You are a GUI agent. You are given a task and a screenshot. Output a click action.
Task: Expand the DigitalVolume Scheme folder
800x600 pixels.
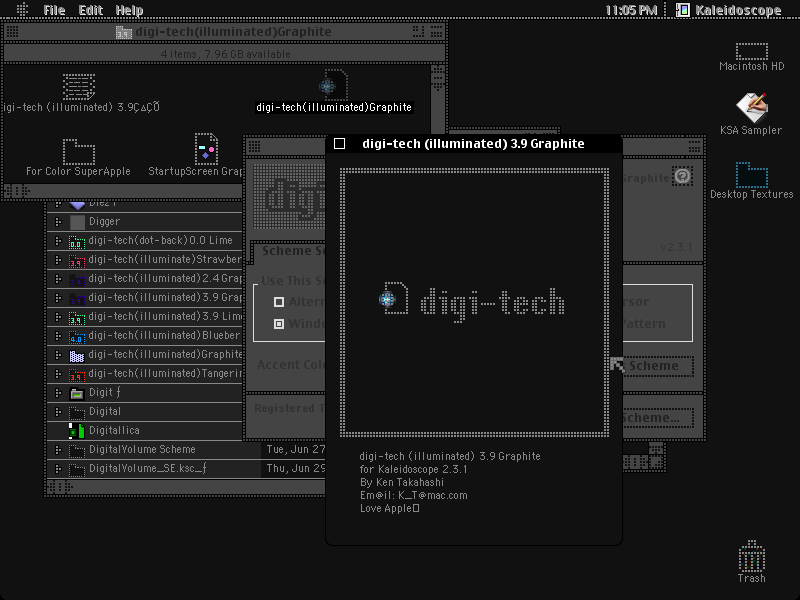click(x=58, y=451)
